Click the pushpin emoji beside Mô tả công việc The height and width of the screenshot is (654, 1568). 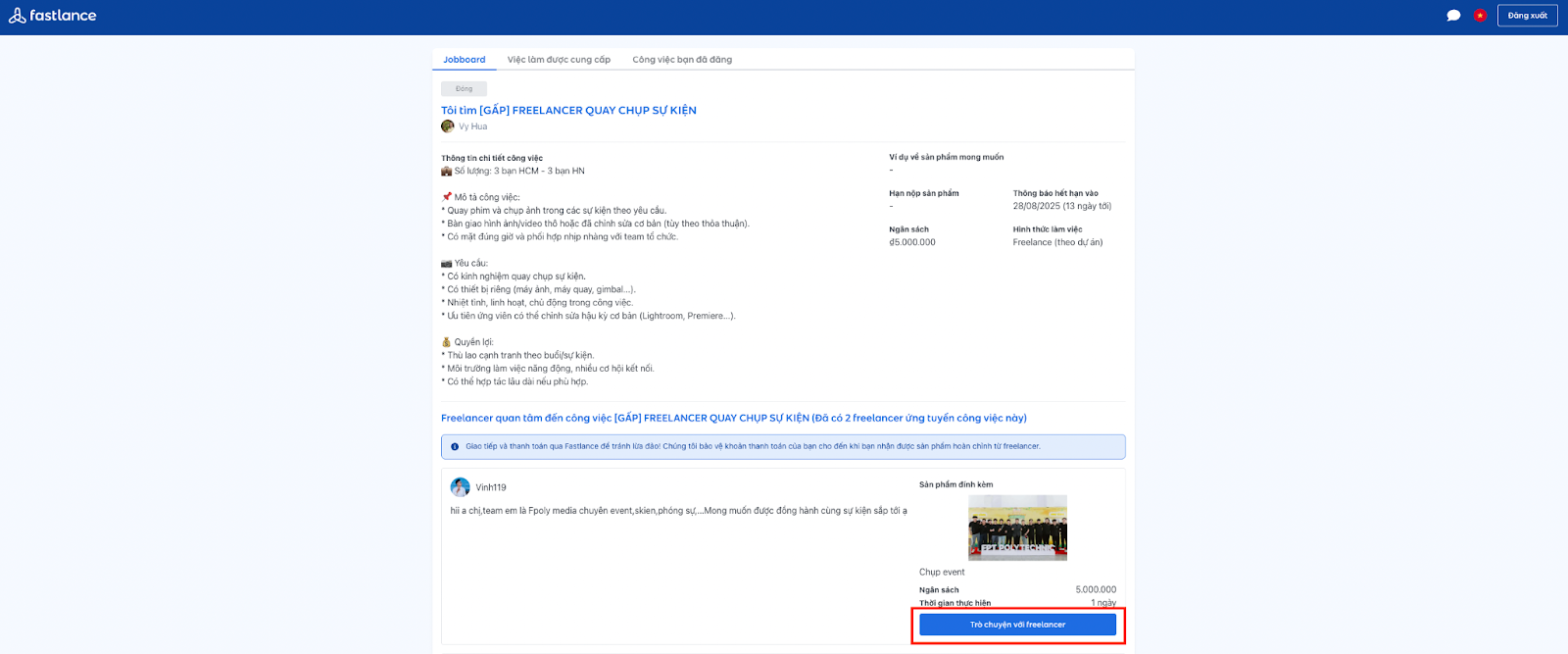coord(447,197)
